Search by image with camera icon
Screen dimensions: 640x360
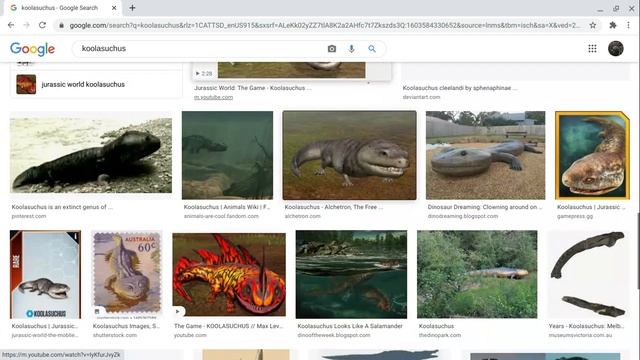point(332,49)
